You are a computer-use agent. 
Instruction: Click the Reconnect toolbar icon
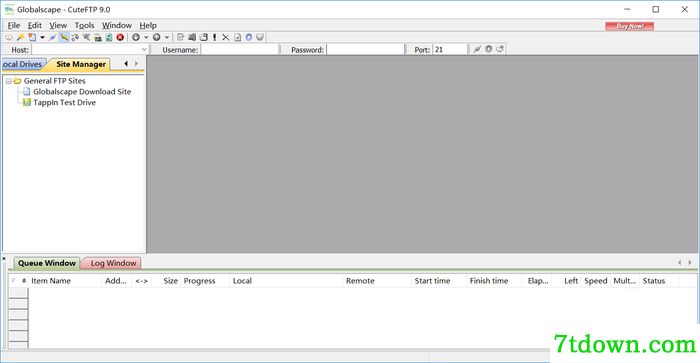point(86,38)
